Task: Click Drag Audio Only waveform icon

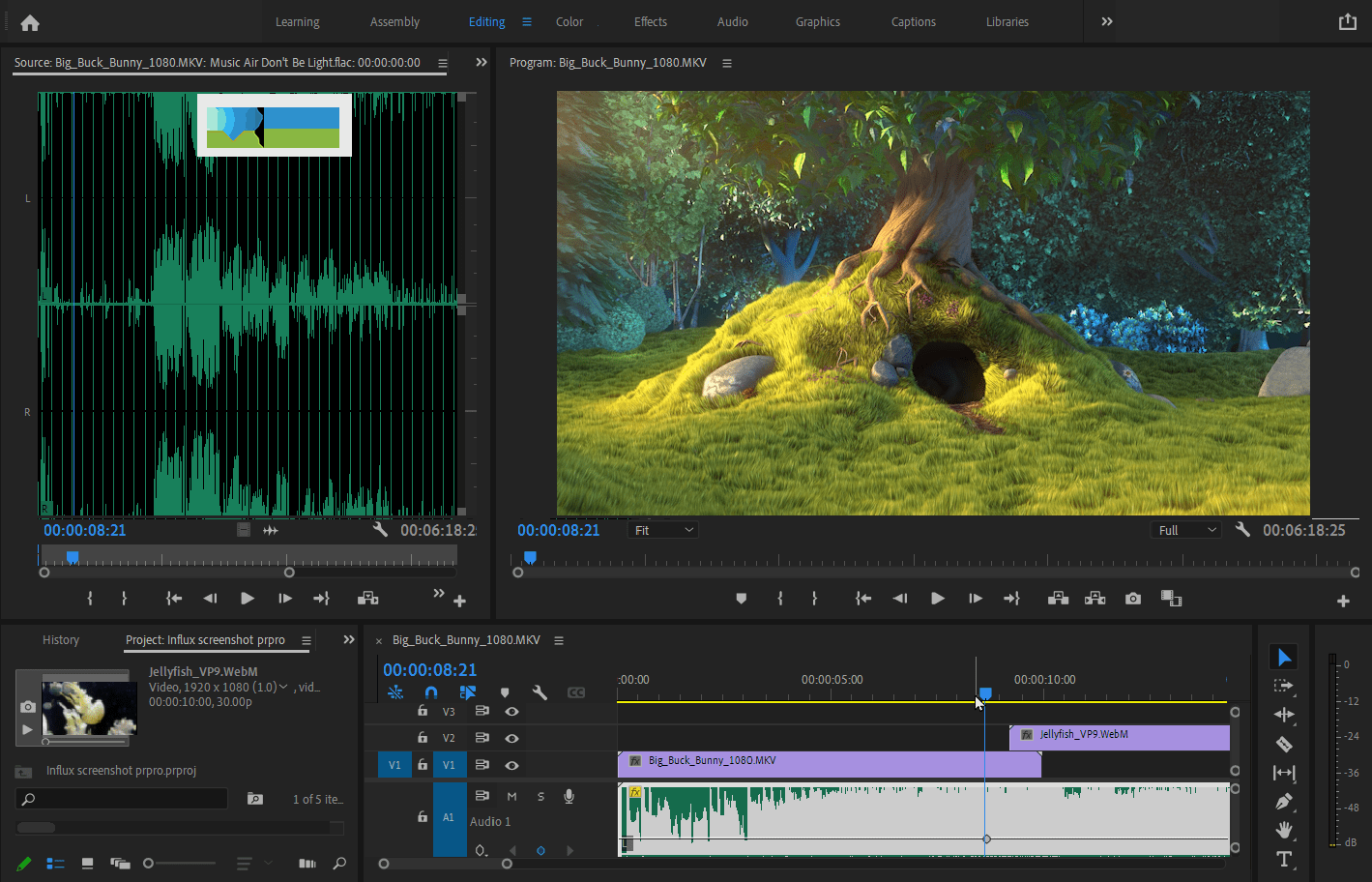Action: 271,530
